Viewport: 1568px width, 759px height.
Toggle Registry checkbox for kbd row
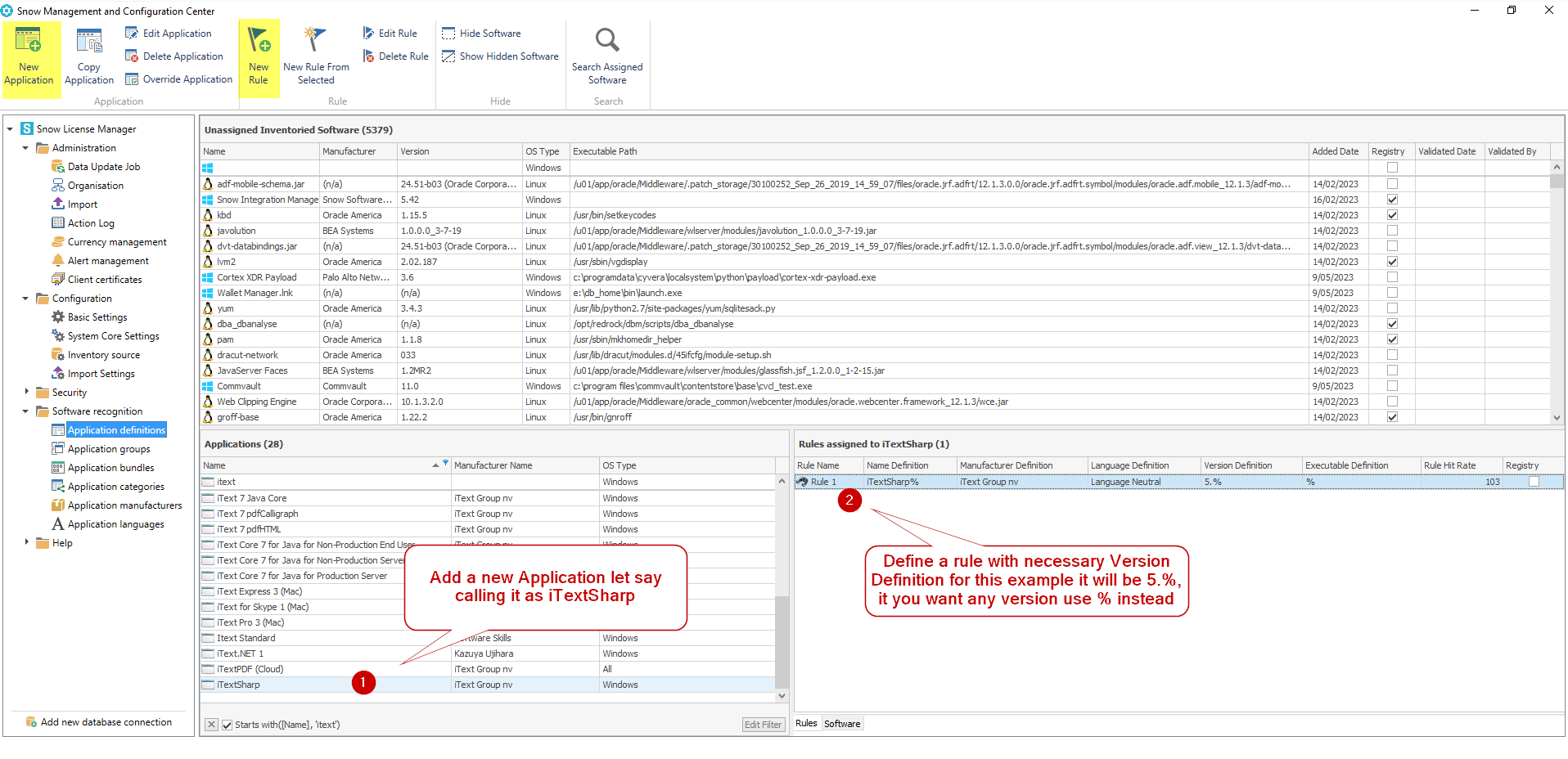(1392, 215)
